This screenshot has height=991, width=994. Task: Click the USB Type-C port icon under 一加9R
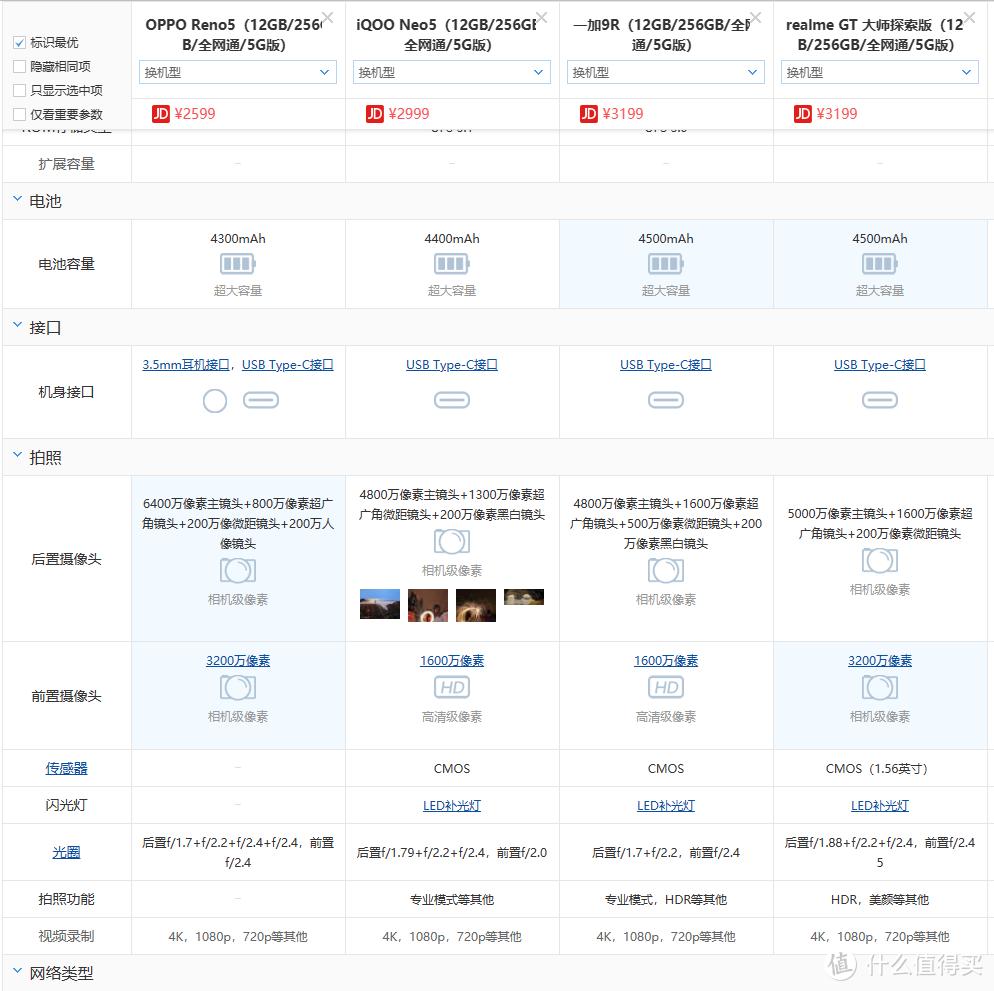click(665, 399)
